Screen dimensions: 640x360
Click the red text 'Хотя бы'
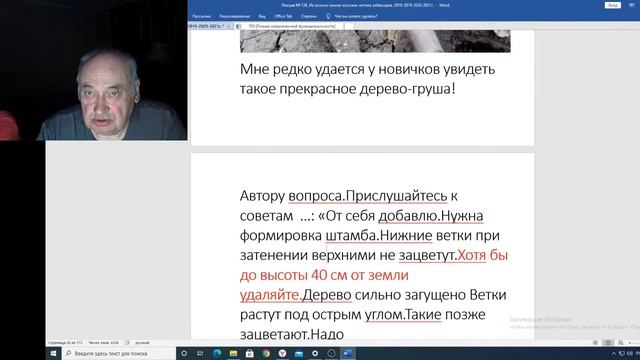click(x=482, y=255)
